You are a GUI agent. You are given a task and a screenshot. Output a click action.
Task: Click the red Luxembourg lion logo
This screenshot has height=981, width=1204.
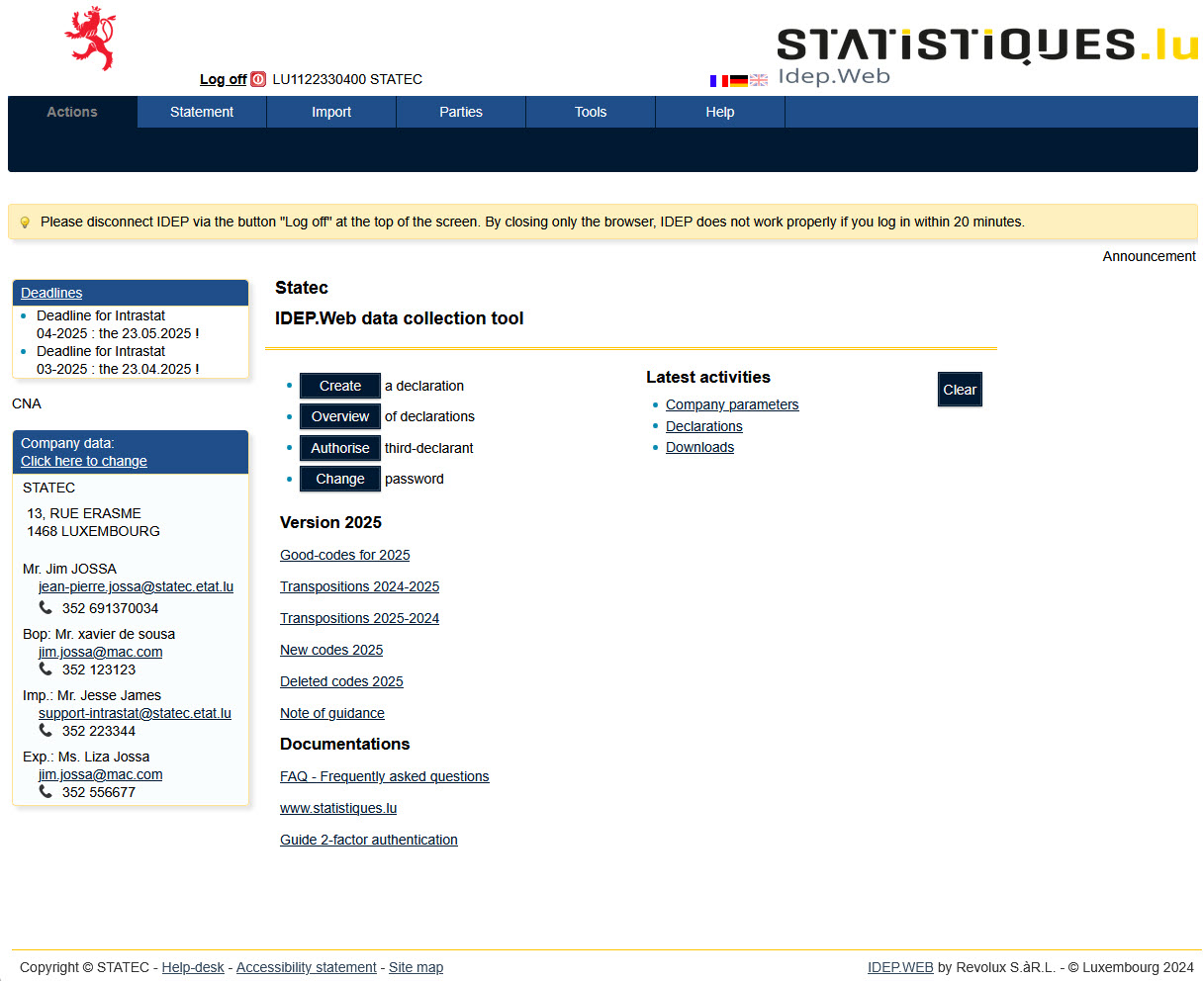point(87,38)
